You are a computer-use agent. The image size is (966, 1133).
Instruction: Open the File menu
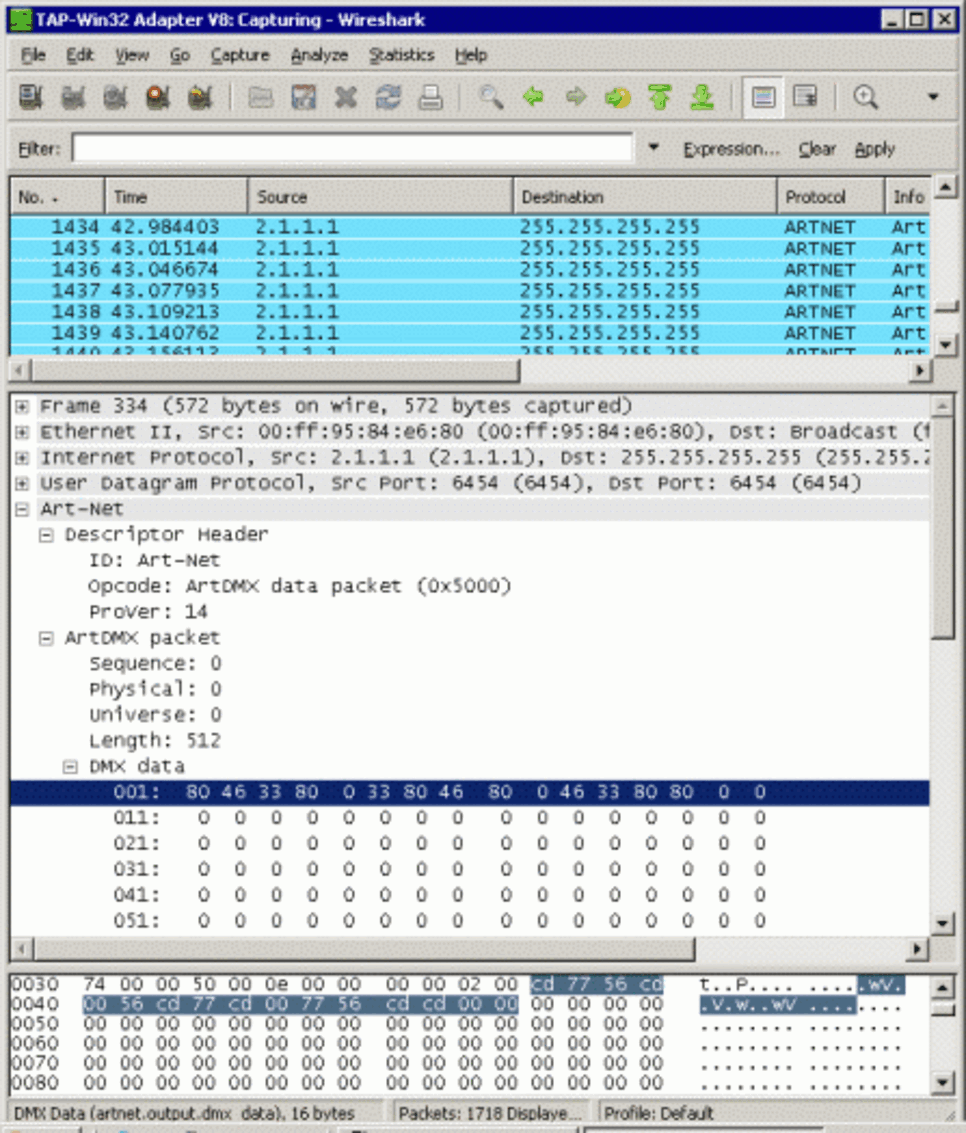(33, 55)
